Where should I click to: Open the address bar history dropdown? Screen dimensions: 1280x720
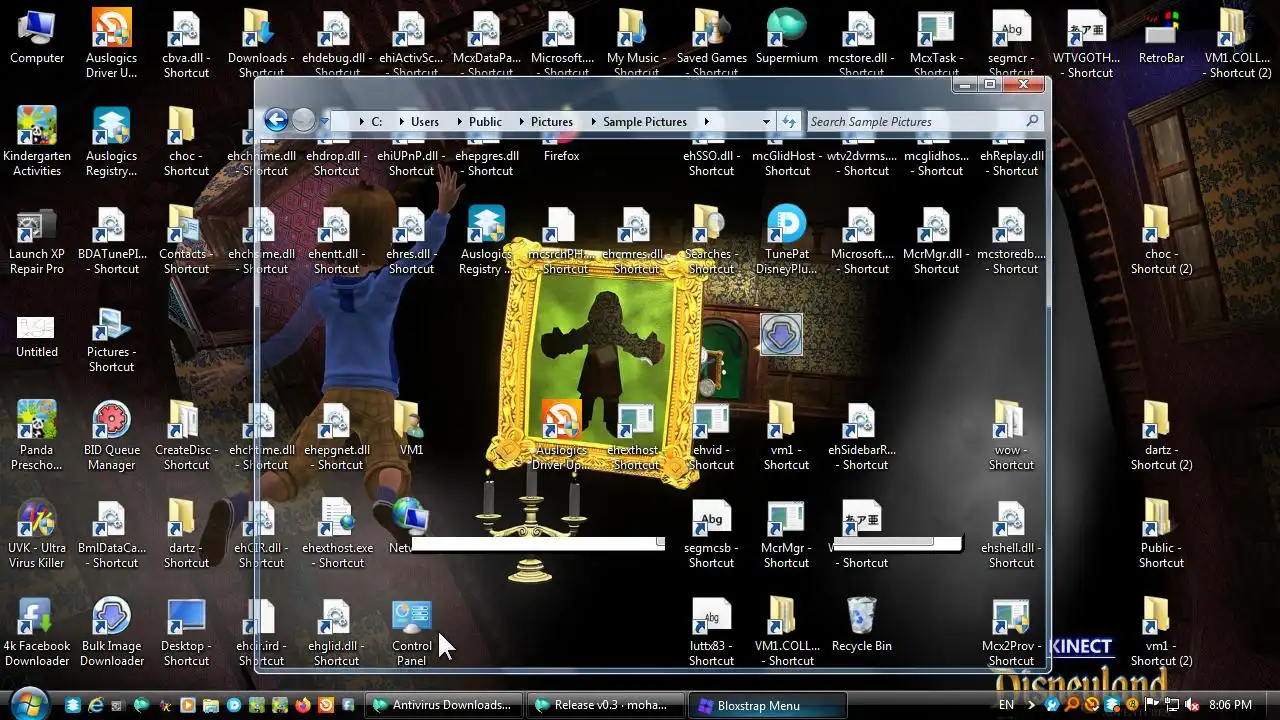click(x=766, y=122)
